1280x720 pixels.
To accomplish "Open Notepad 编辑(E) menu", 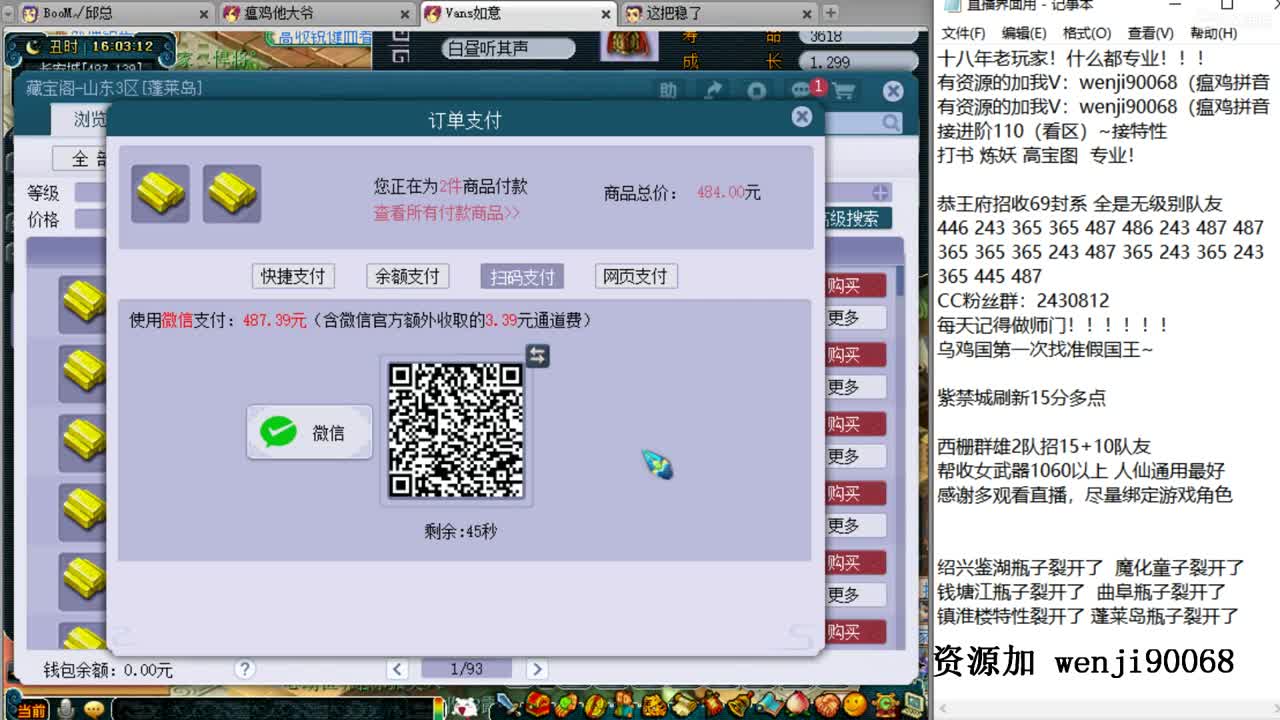I will coord(1023,33).
